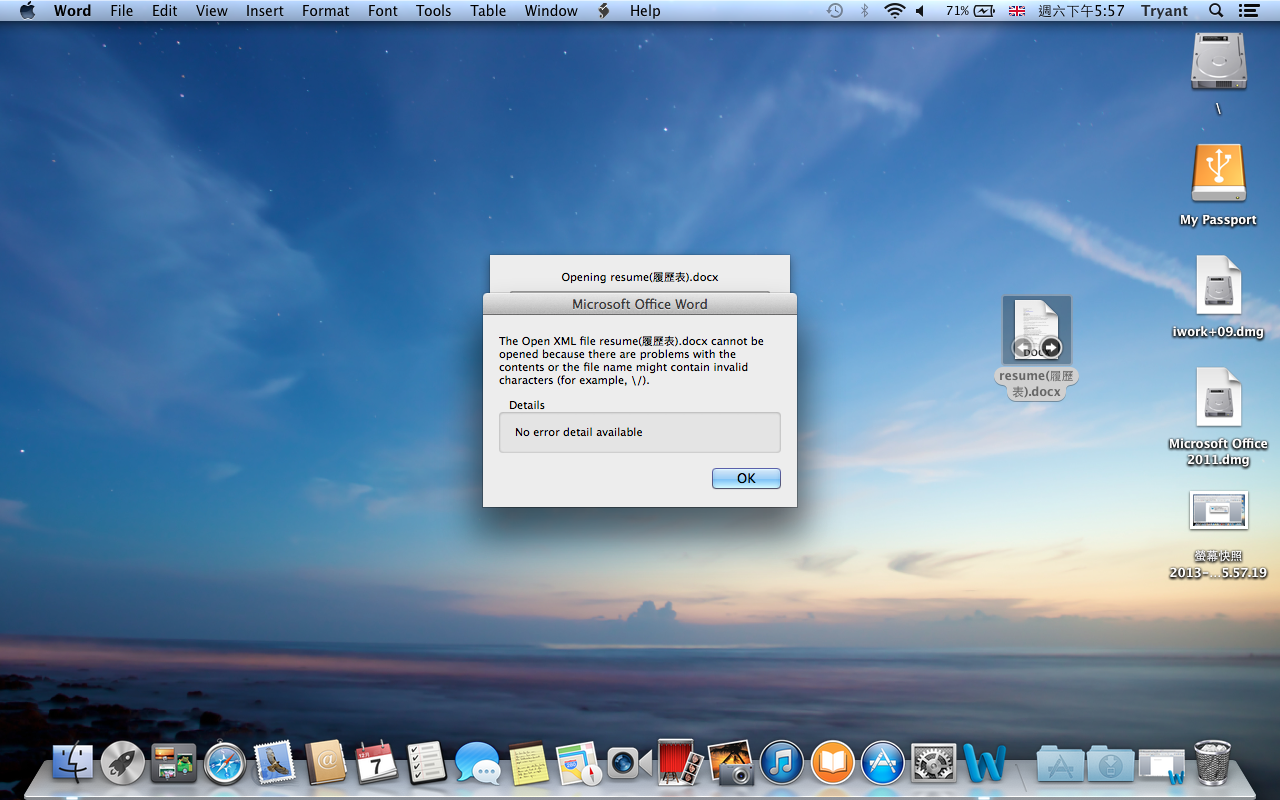Click the 'No error detail available' details box
This screenshot has height=800, width=1280.
(640, 432)
